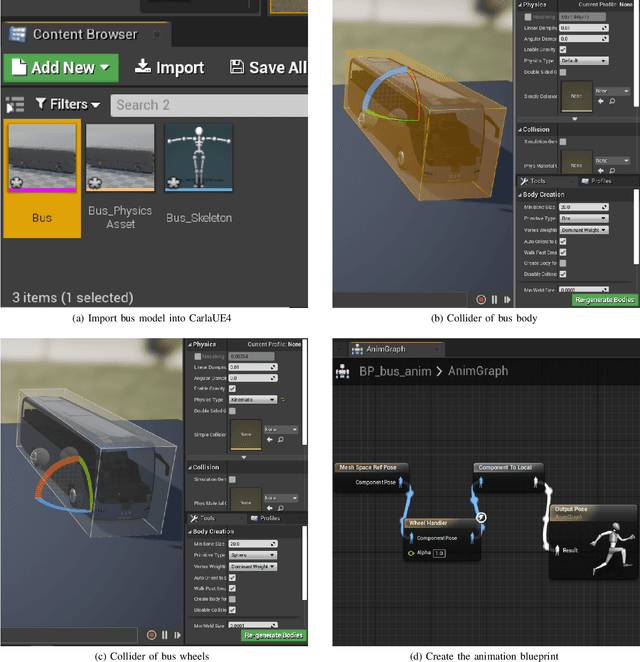Click Simple Collision use-selected arrow, Default physics panel

(601, 101)
